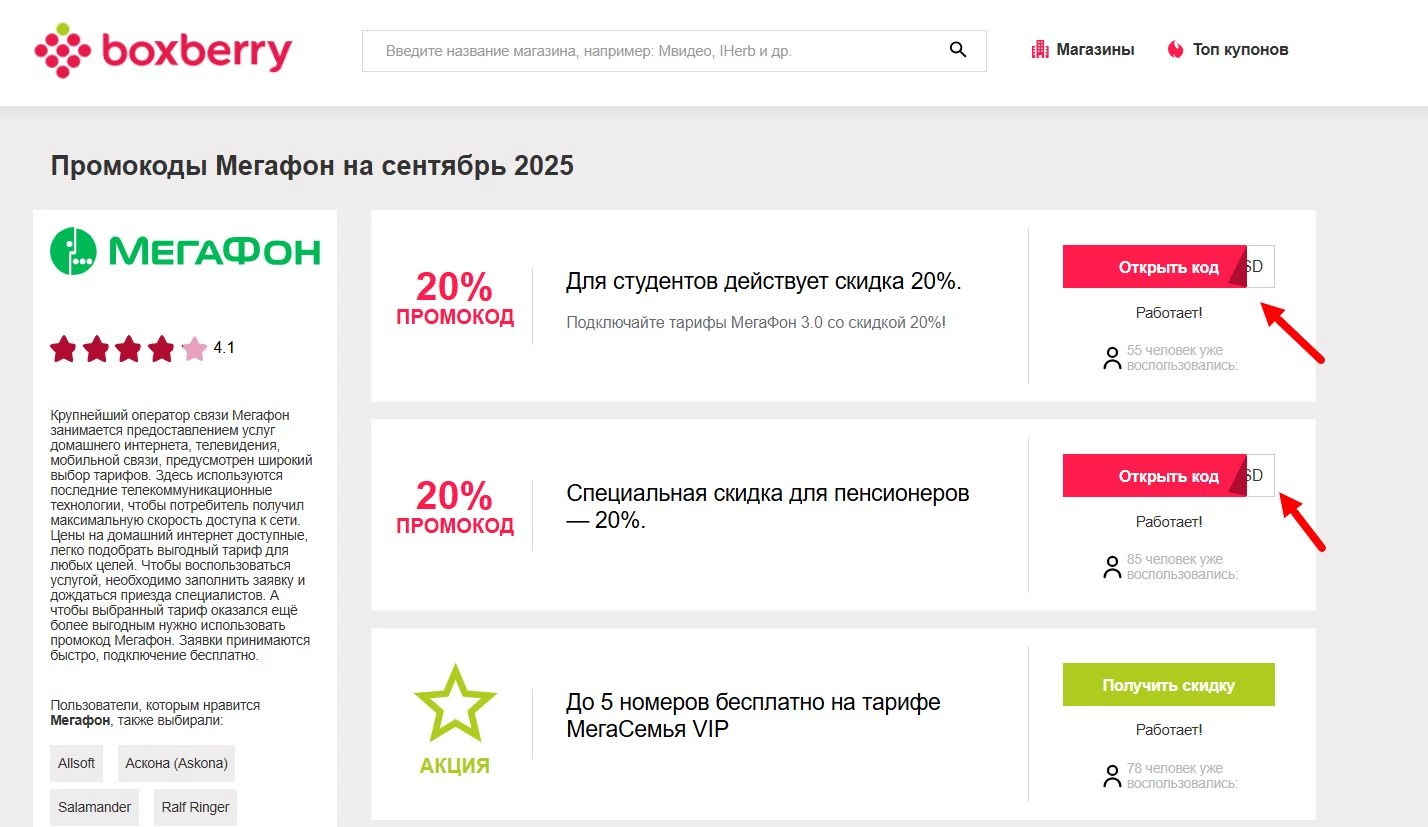The height and width of the screenshot is (827, 1428).
Task: Open the Топ купонов section
Action: (1238, 48)
